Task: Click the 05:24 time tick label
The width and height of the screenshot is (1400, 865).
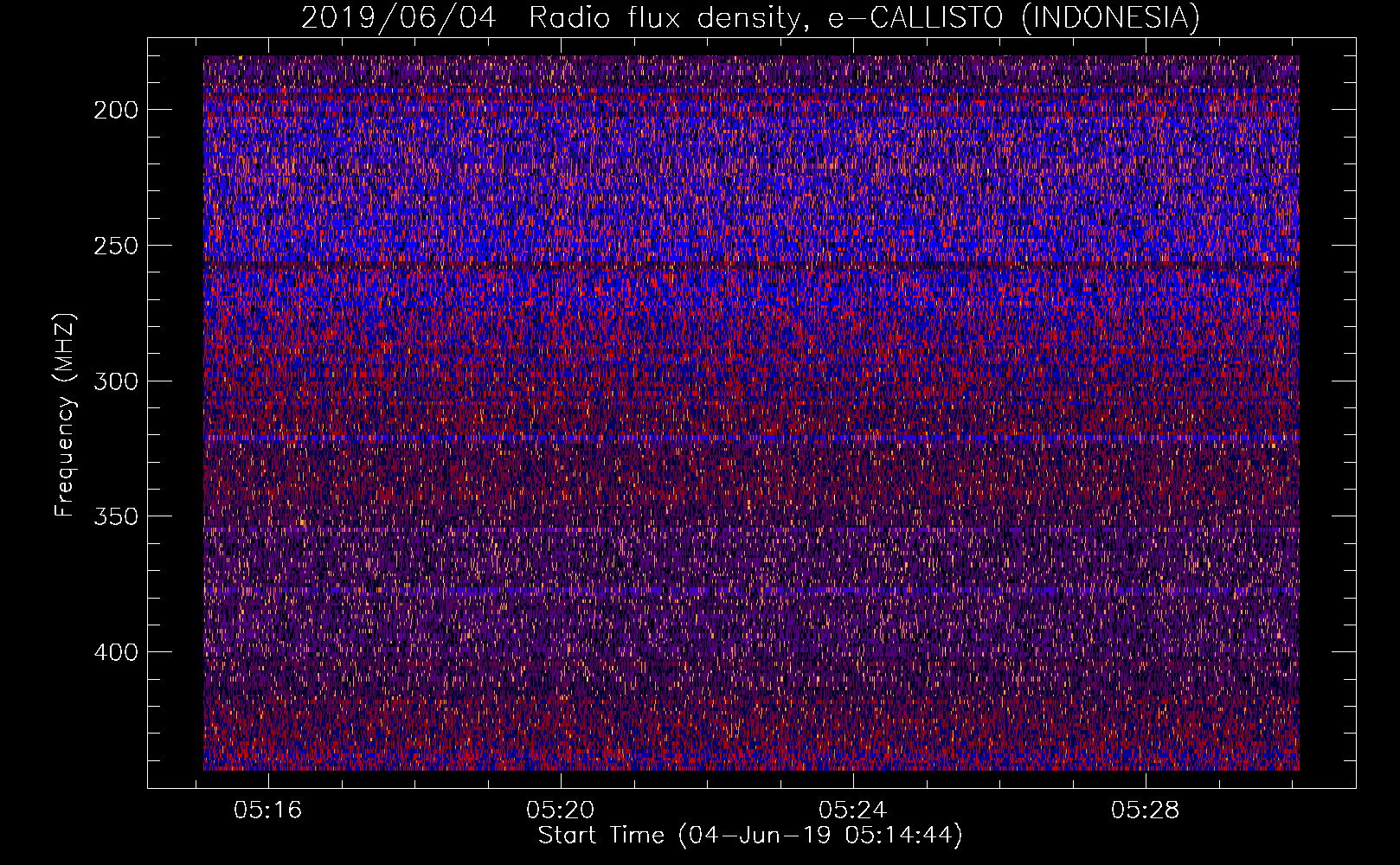Action: click(853, 811)
